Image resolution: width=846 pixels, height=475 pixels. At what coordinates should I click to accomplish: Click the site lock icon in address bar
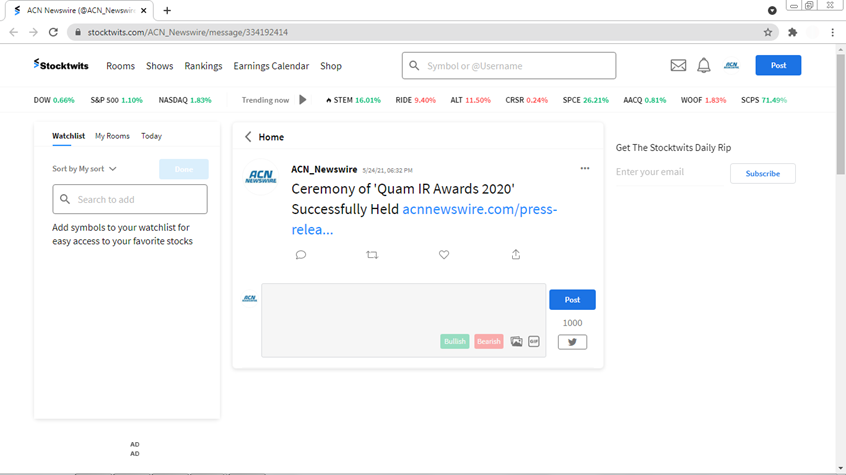coord(78,32)
